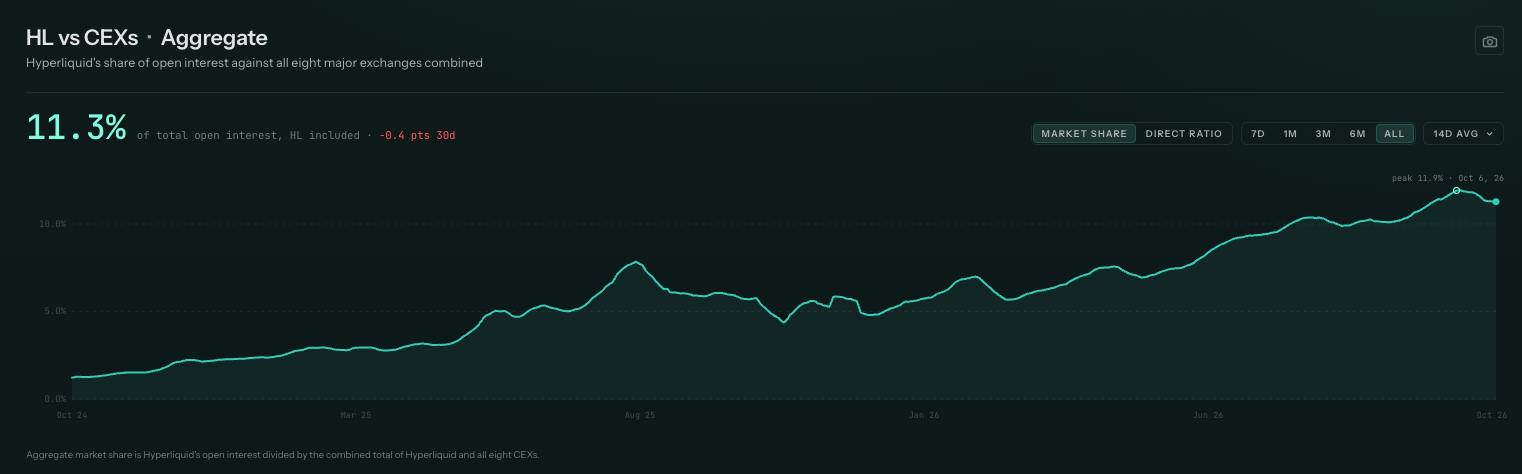The width and height of the screenshot is (1522, 474).
Task: Select the ALL time range
Action: tap(1394, 134)
